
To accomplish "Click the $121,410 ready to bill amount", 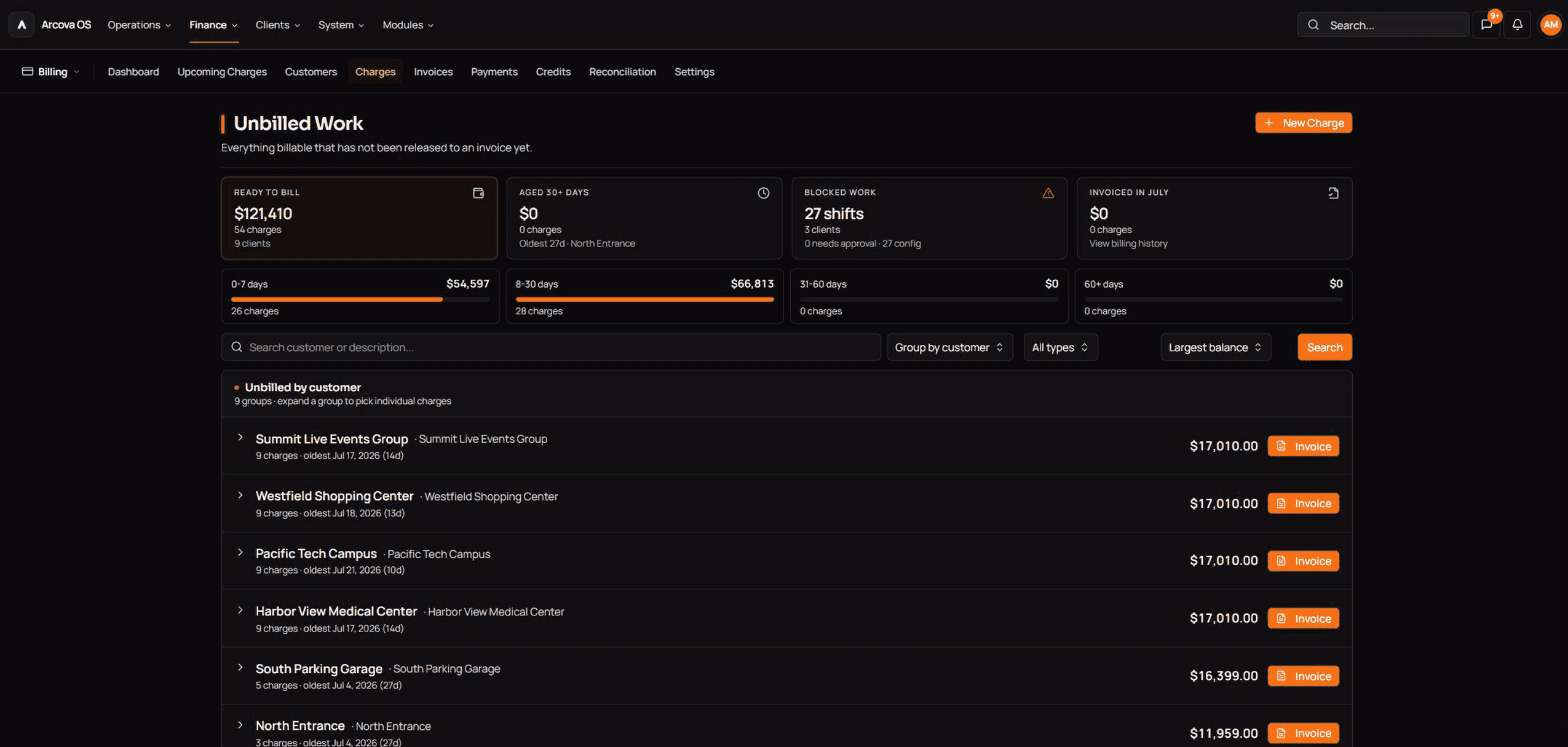I will 263,213.
